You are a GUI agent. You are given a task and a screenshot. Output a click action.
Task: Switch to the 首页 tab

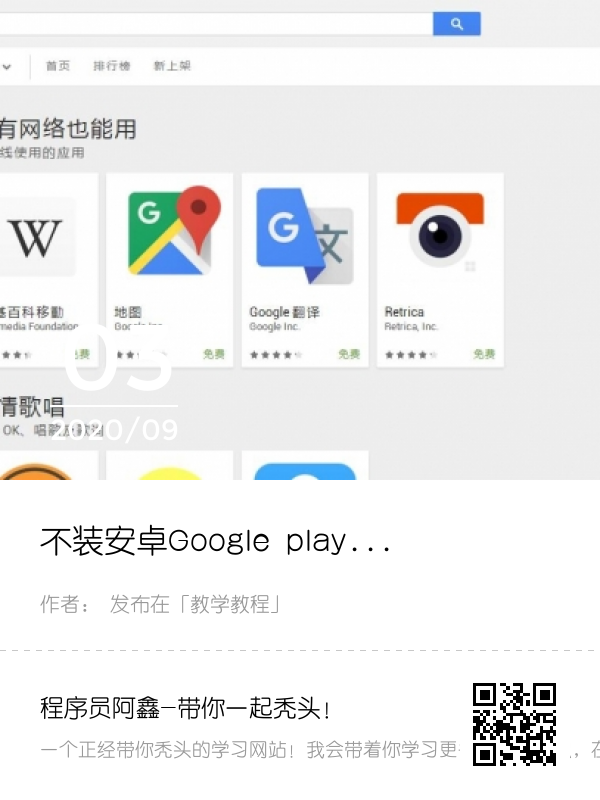(x=58, y=66)
